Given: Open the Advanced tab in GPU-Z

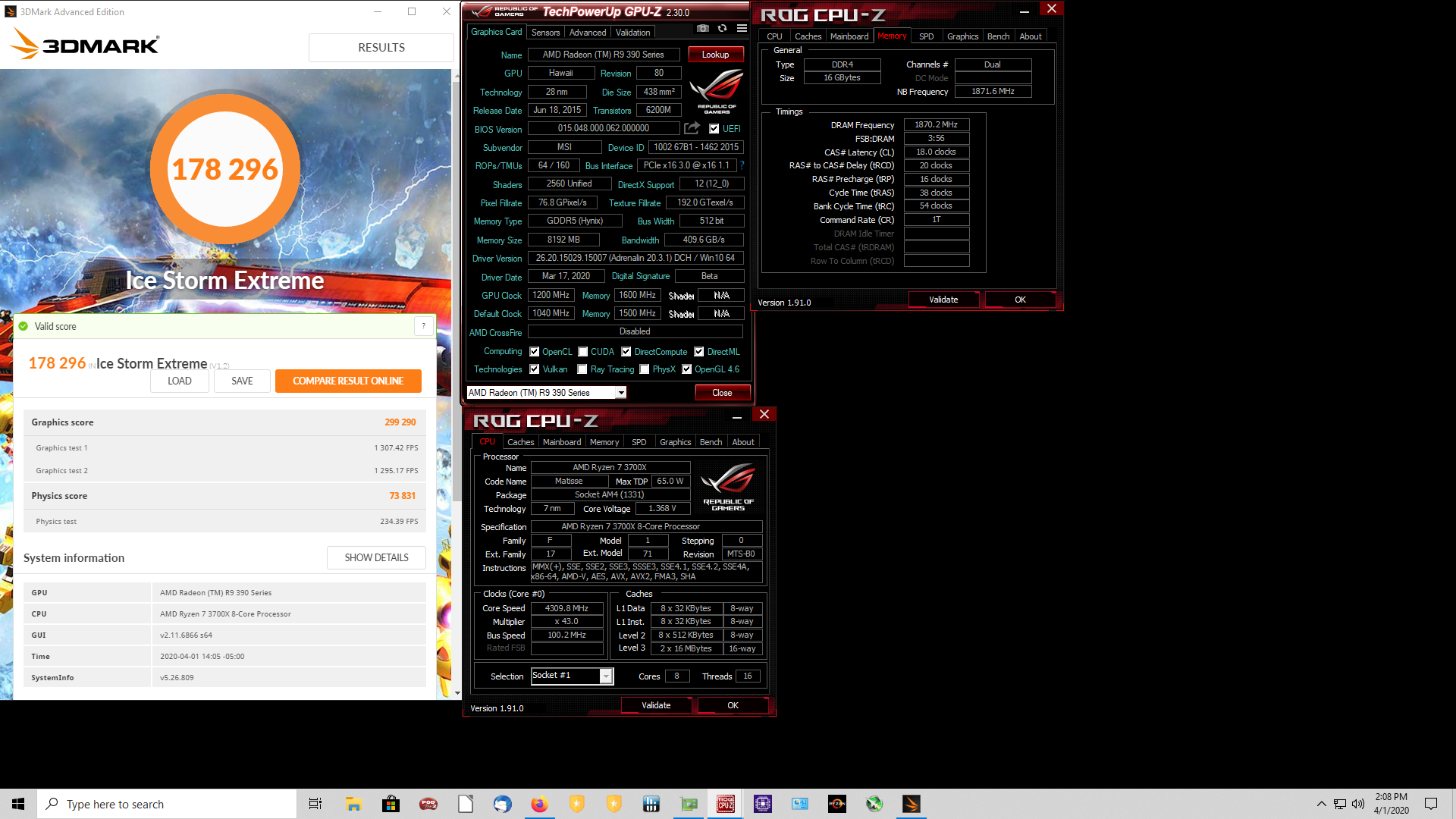Looking at the screenshot, I should tap(588, 33).
